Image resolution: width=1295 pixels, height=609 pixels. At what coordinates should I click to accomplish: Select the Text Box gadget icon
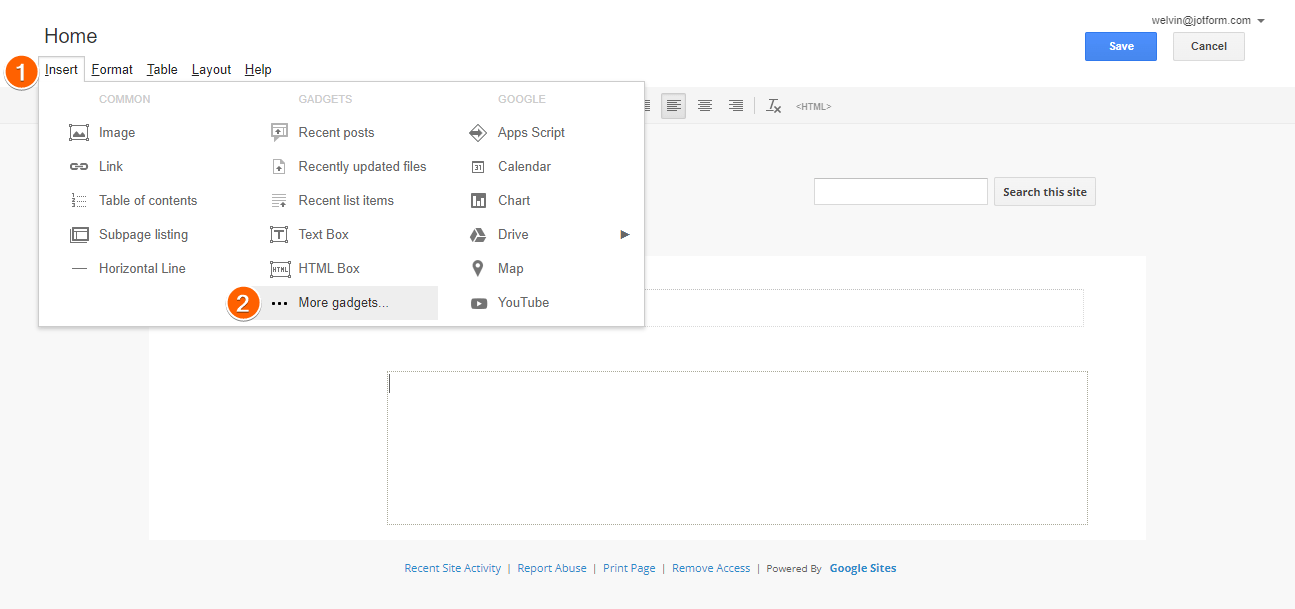point(279,234)
